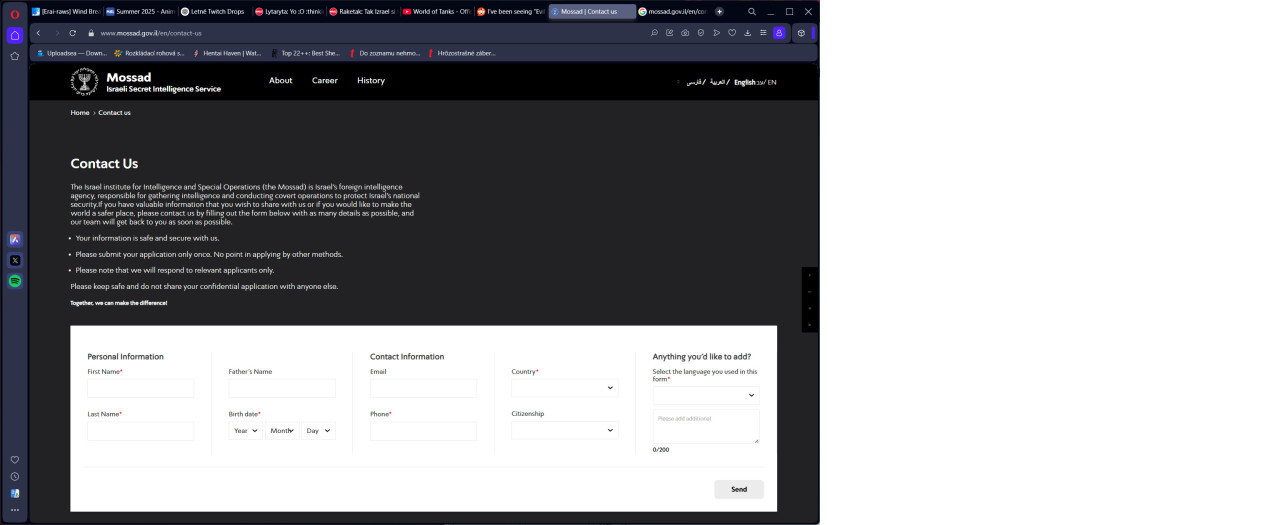Screen dimensions: 1280x525
Task: Open the About menu in site header
Action: click(x=281, y=80)
